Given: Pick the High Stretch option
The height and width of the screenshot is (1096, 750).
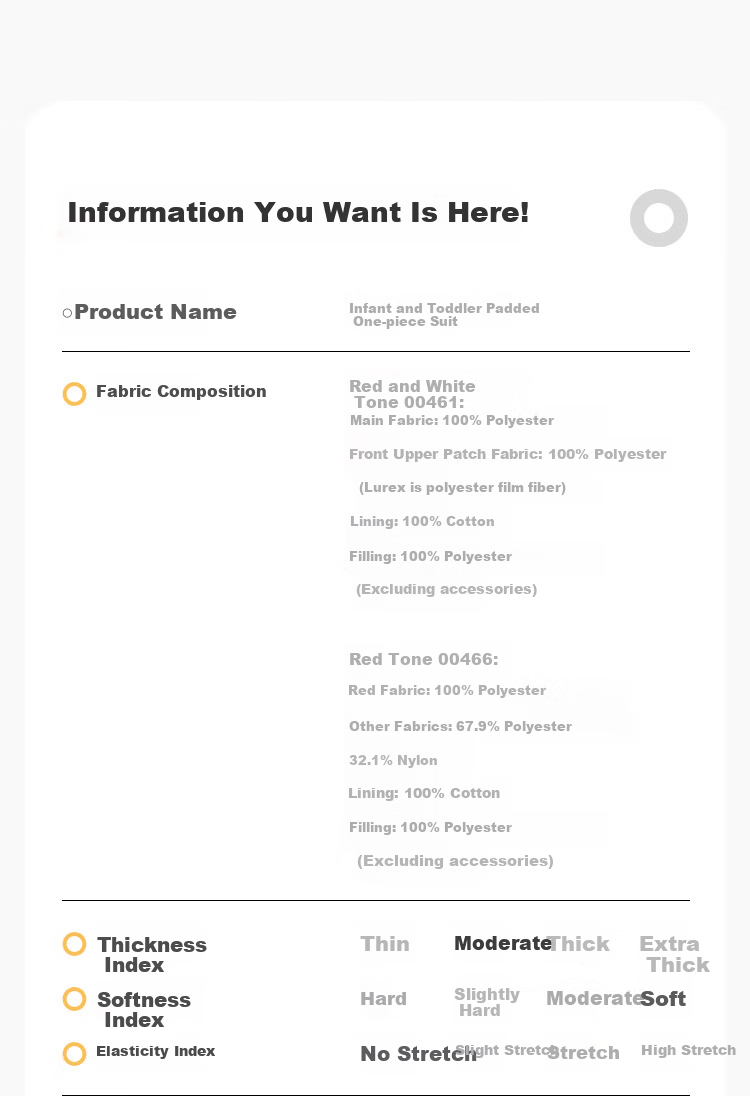Looking at the screenshot, I should click(688, 1050).
